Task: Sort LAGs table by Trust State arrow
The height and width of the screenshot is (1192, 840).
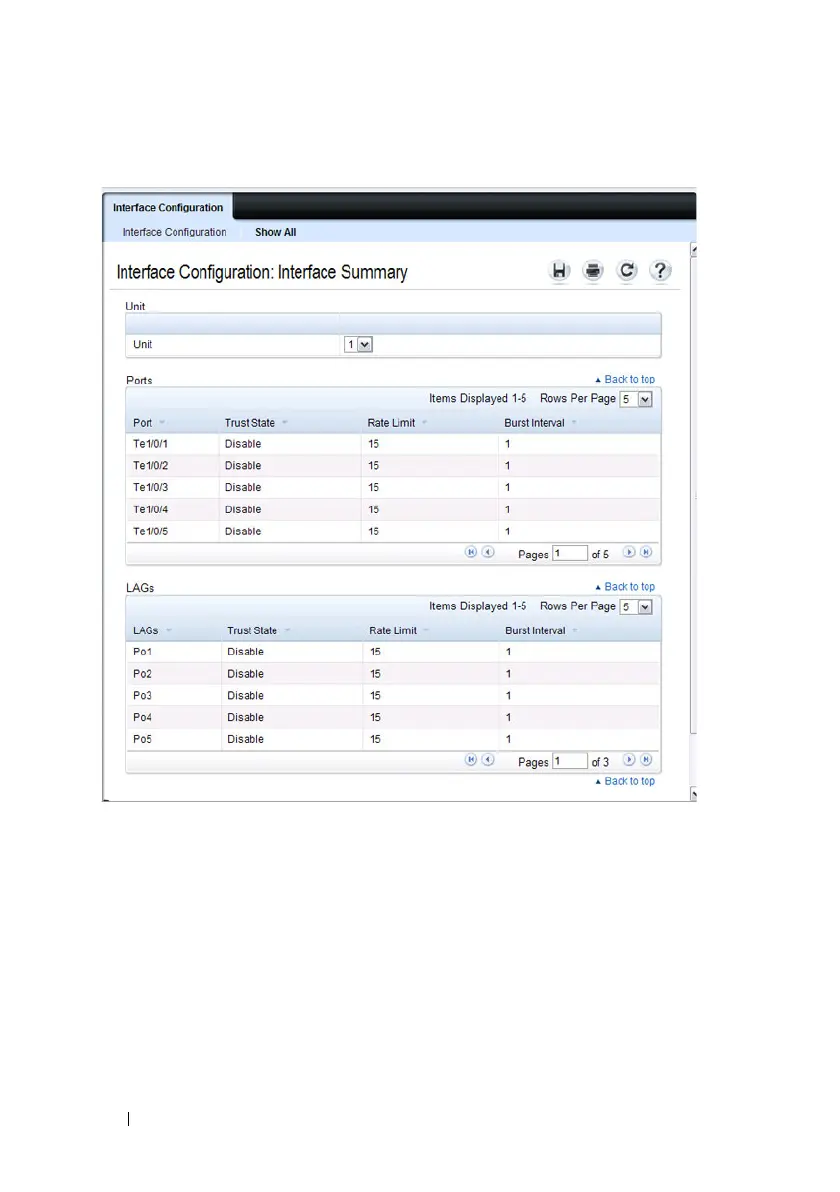Action: [287, 630]
